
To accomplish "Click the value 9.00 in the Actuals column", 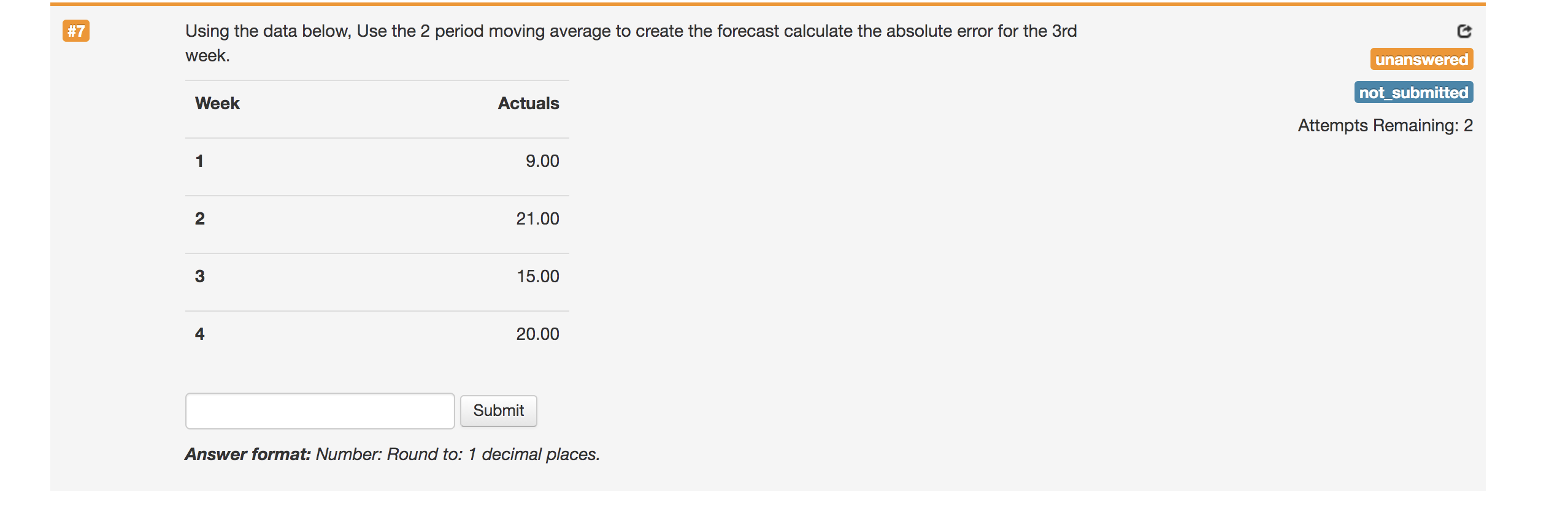I will (541, 161).
